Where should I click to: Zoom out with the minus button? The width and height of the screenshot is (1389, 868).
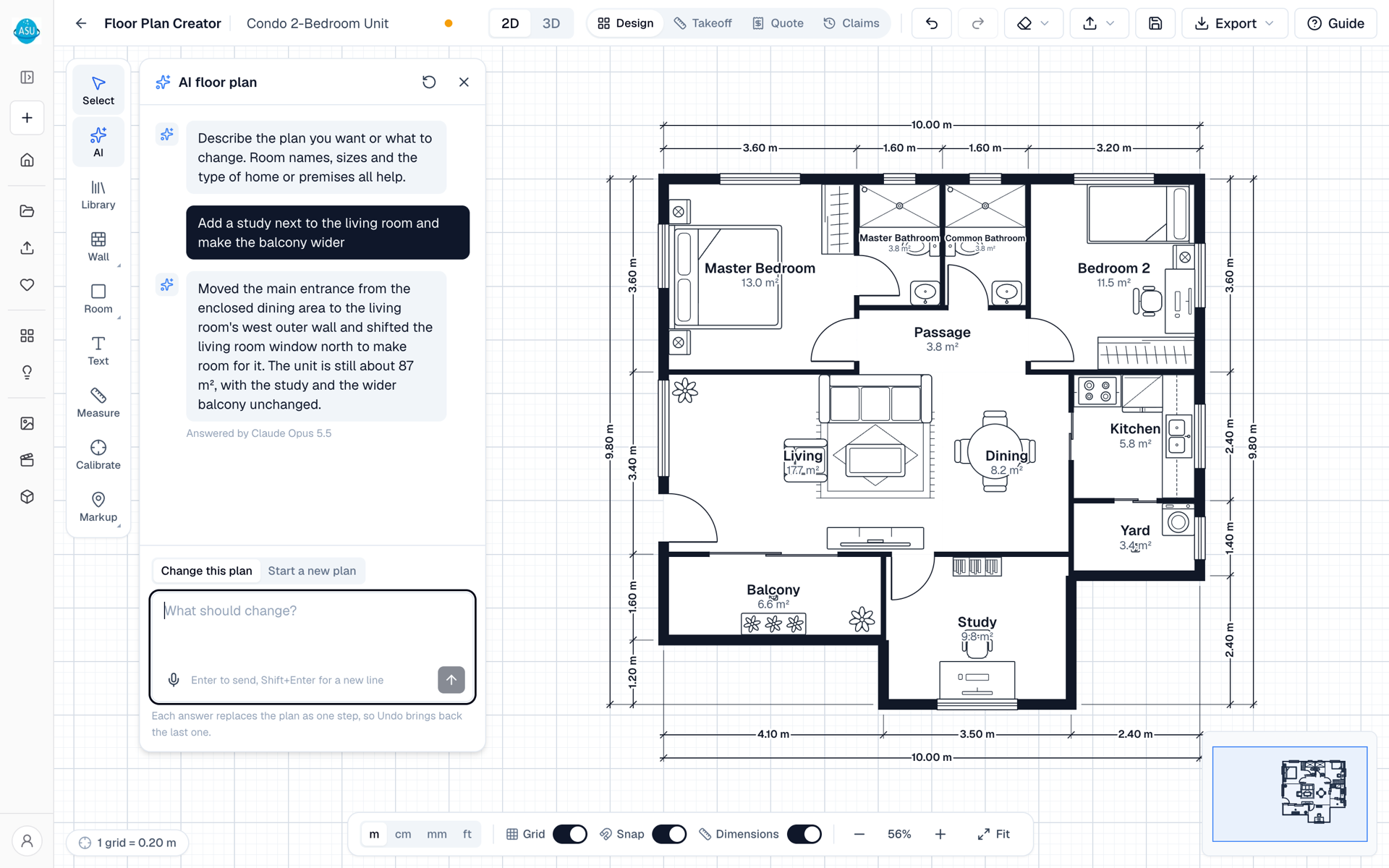[859, 834]
